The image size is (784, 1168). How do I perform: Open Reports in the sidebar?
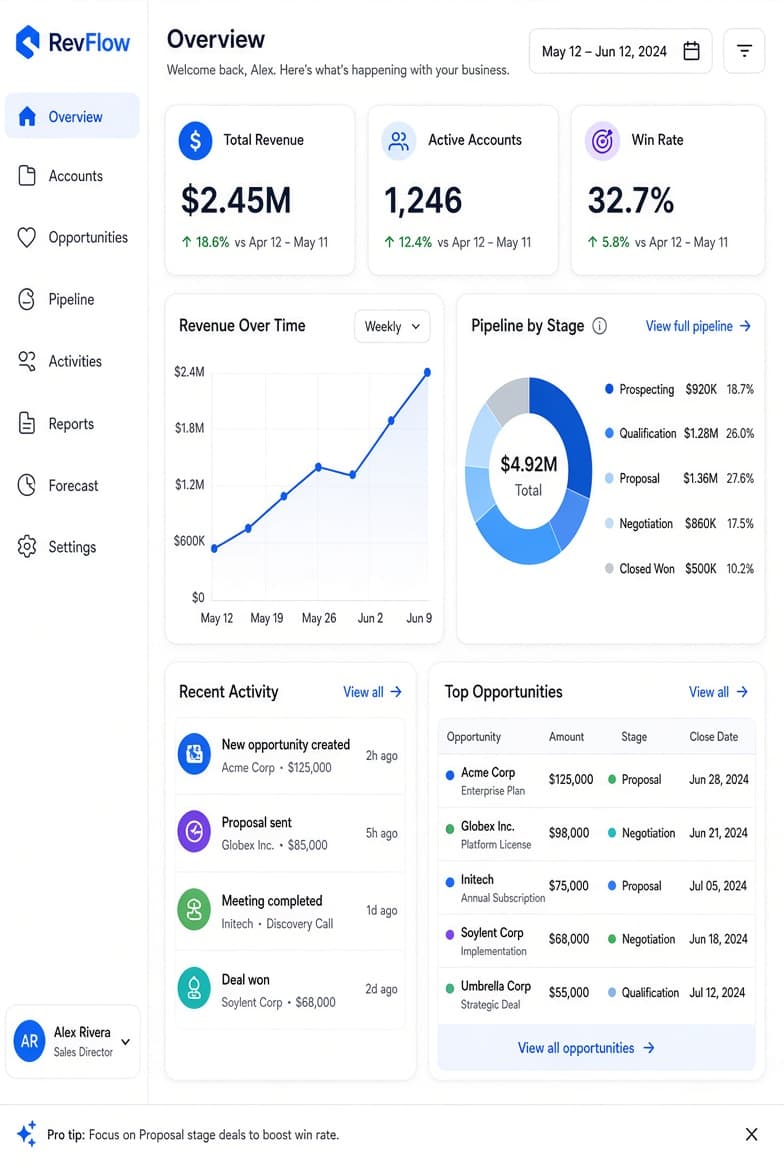pos(72,423)
